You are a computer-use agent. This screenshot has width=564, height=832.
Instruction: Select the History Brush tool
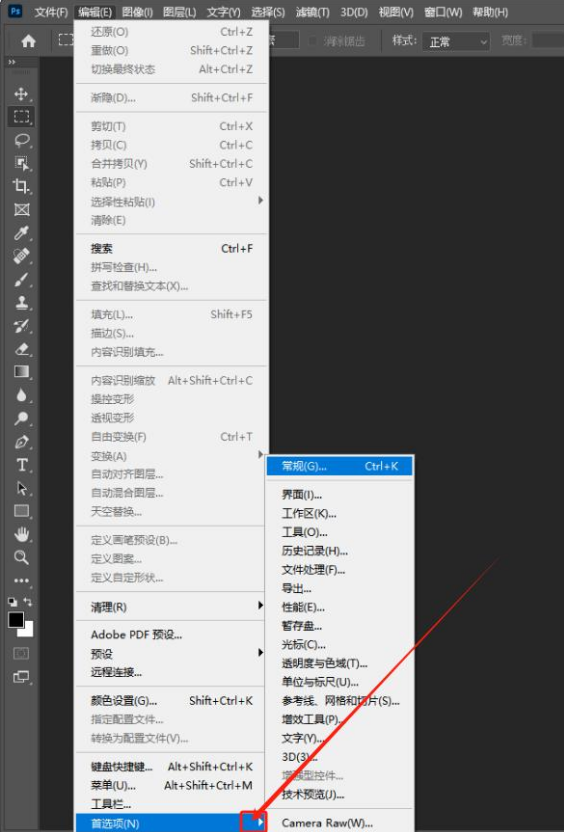[21, 326]
